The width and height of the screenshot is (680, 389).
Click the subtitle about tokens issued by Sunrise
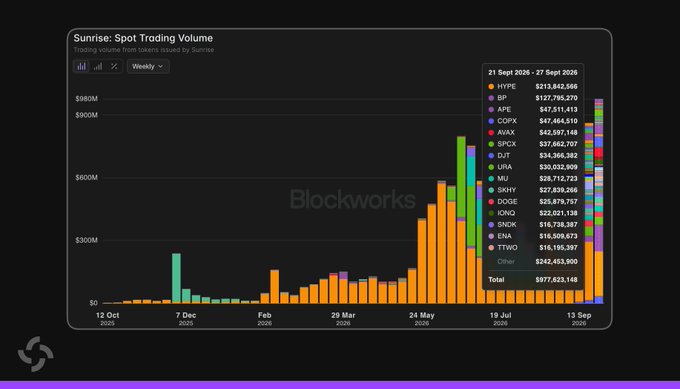(144, 50)
